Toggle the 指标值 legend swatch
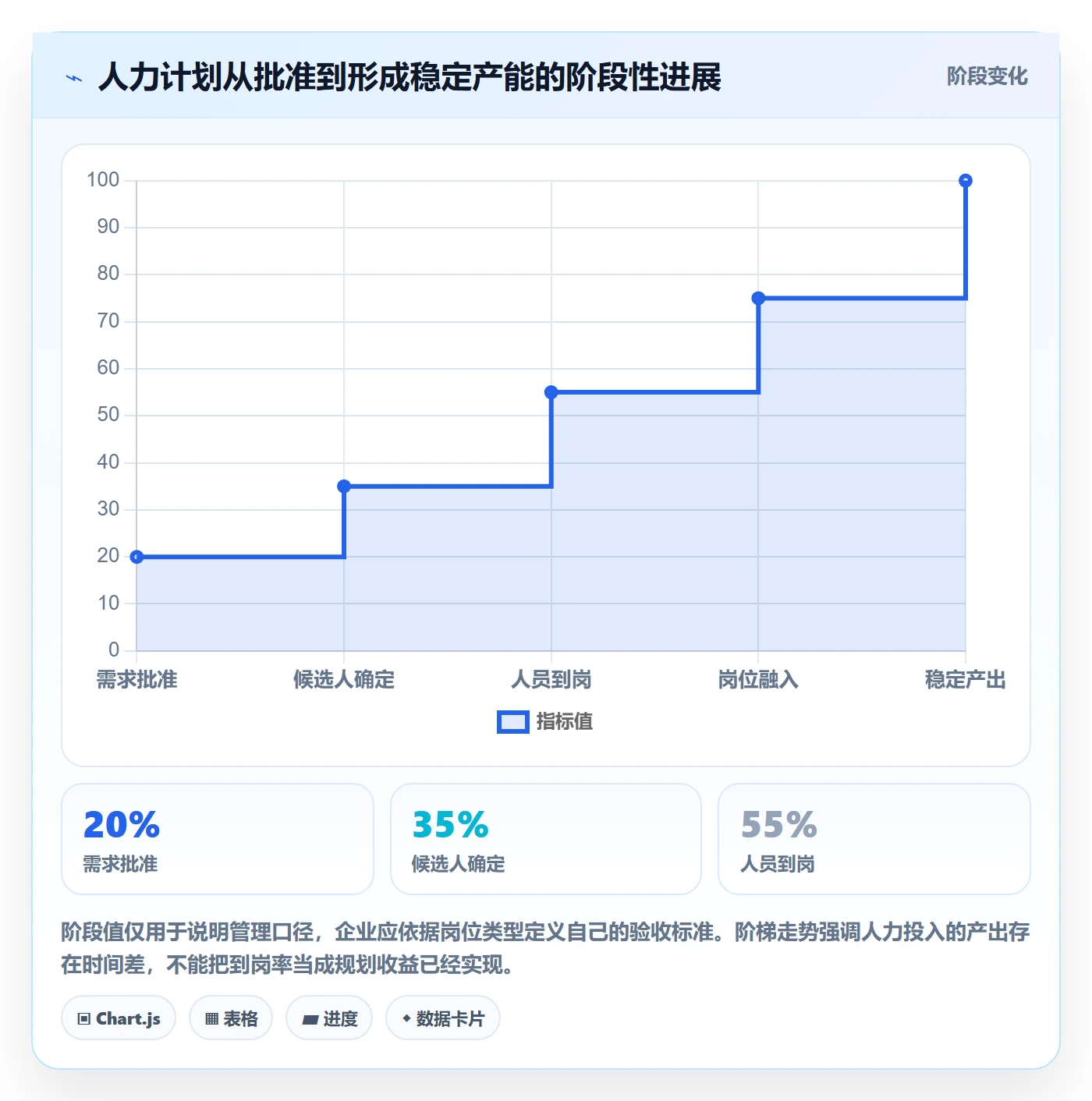 513,722
